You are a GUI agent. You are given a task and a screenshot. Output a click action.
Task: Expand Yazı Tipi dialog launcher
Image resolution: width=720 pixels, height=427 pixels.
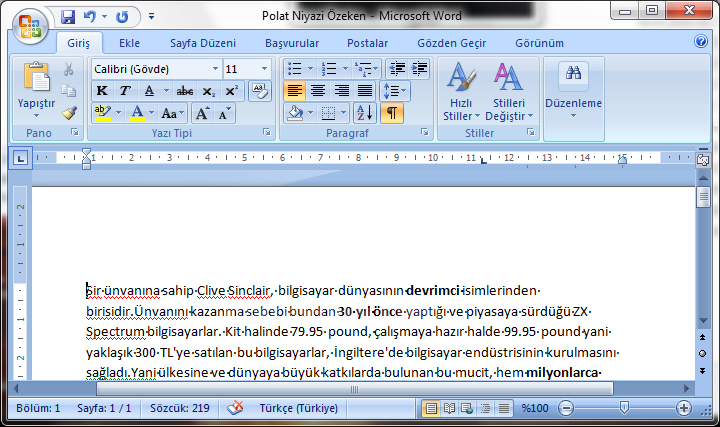(x=266, y=133)
